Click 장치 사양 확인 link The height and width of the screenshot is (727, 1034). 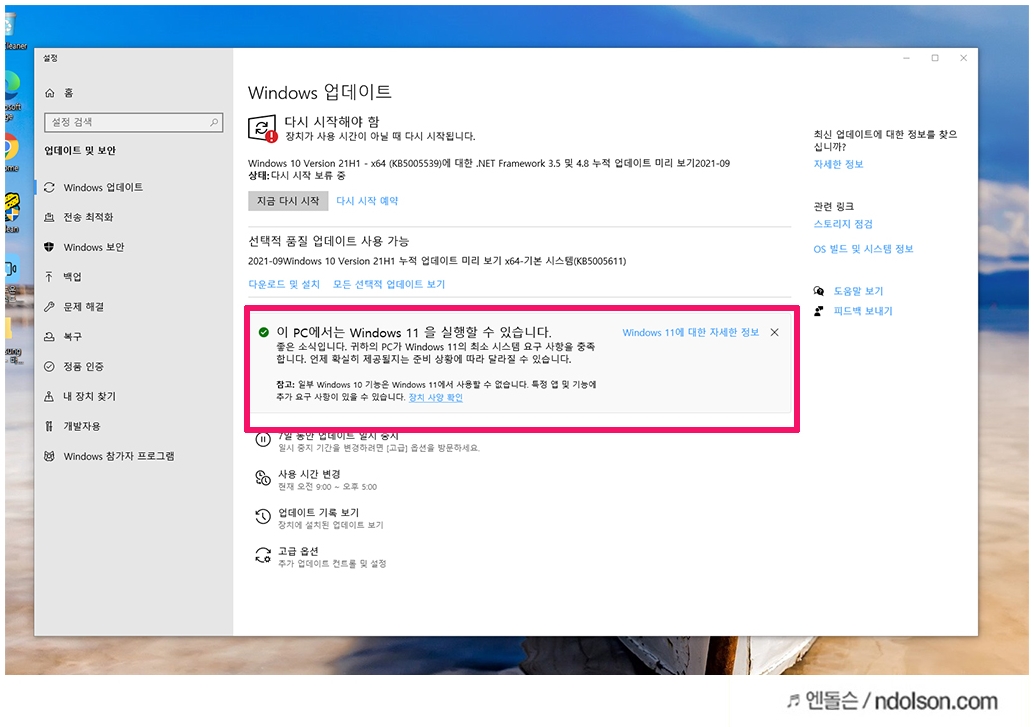point(435,397)
